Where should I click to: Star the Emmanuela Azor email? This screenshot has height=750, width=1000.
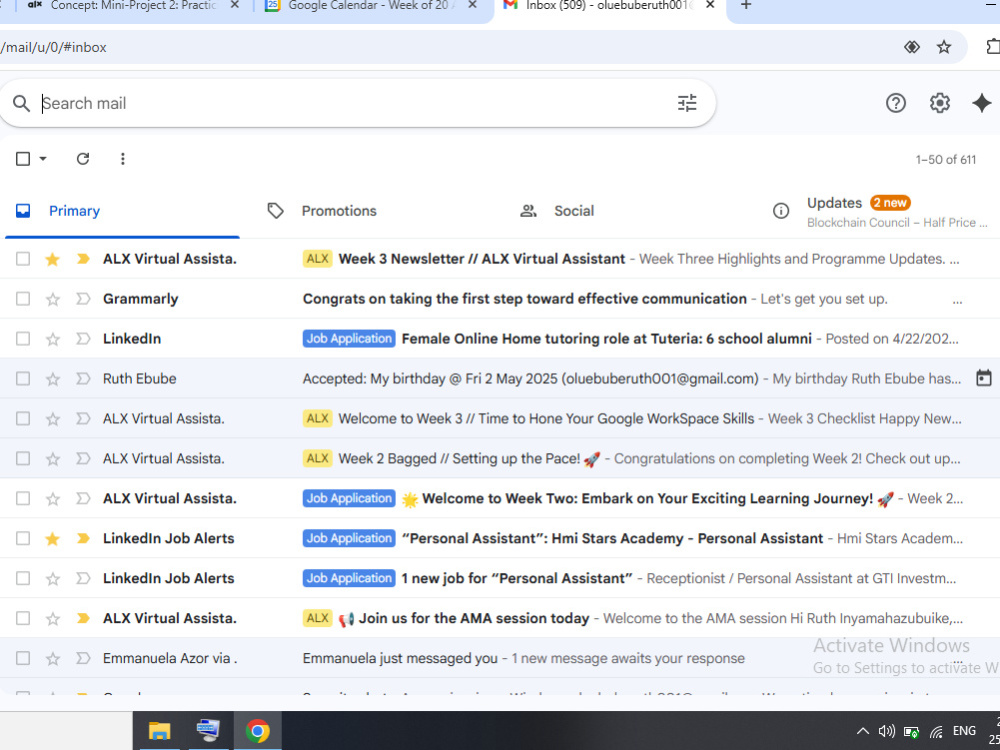click(53, 659)
